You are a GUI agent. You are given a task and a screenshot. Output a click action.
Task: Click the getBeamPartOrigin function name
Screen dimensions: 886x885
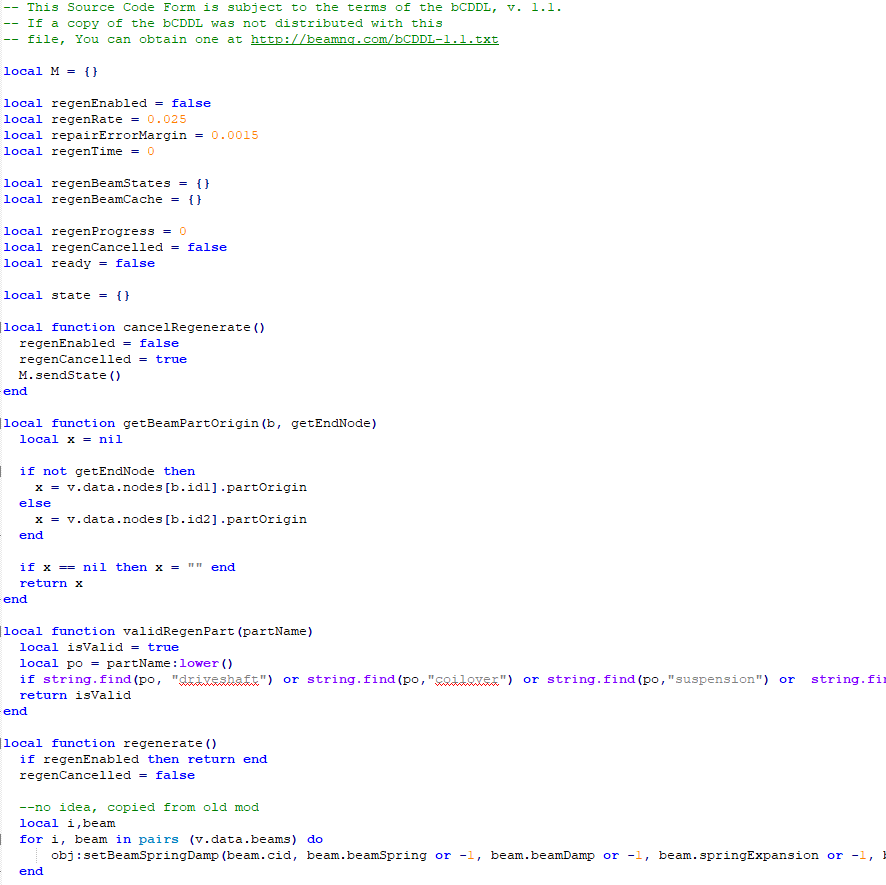pos(191,424)
